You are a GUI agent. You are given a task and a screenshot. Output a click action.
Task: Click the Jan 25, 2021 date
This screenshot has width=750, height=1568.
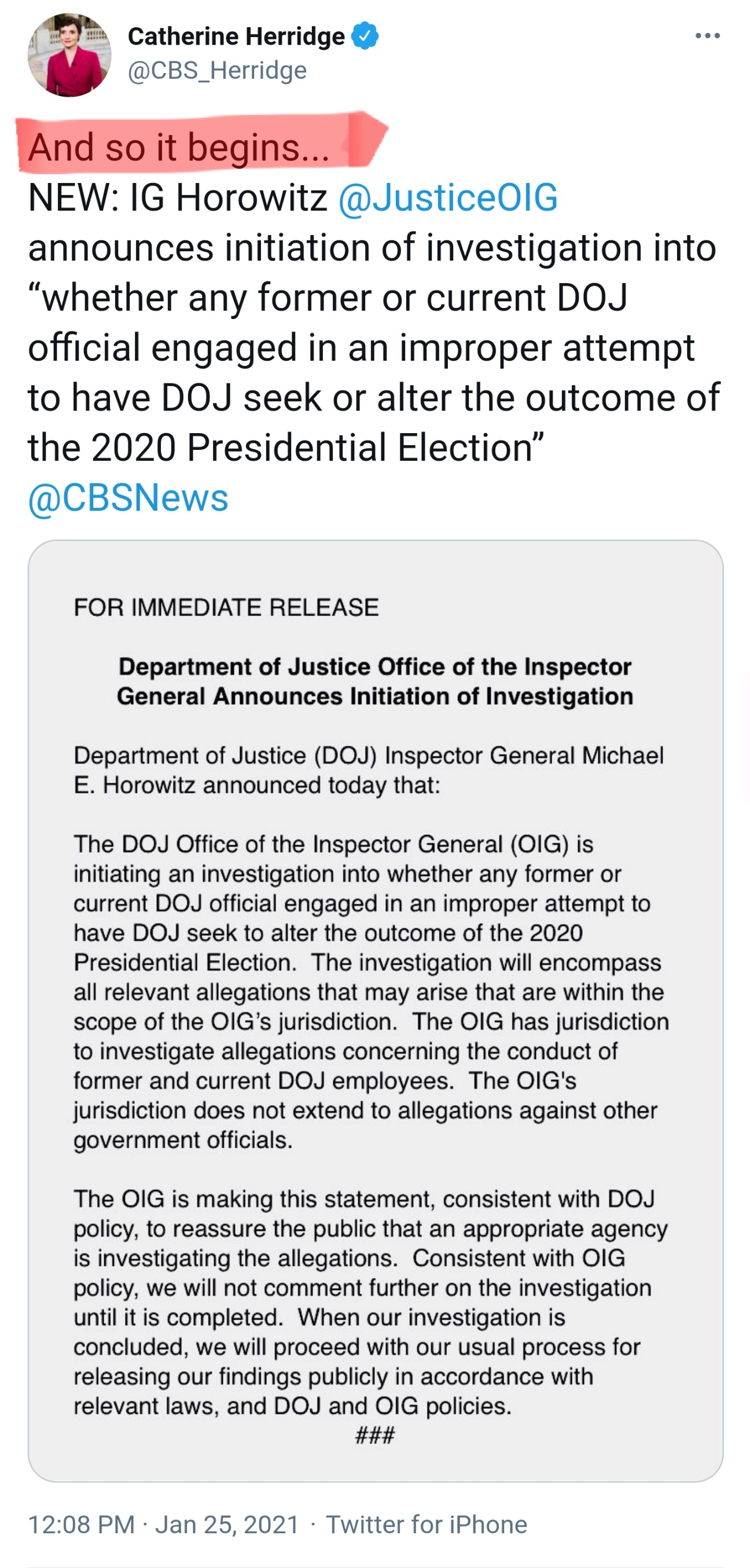(227, 1524)
